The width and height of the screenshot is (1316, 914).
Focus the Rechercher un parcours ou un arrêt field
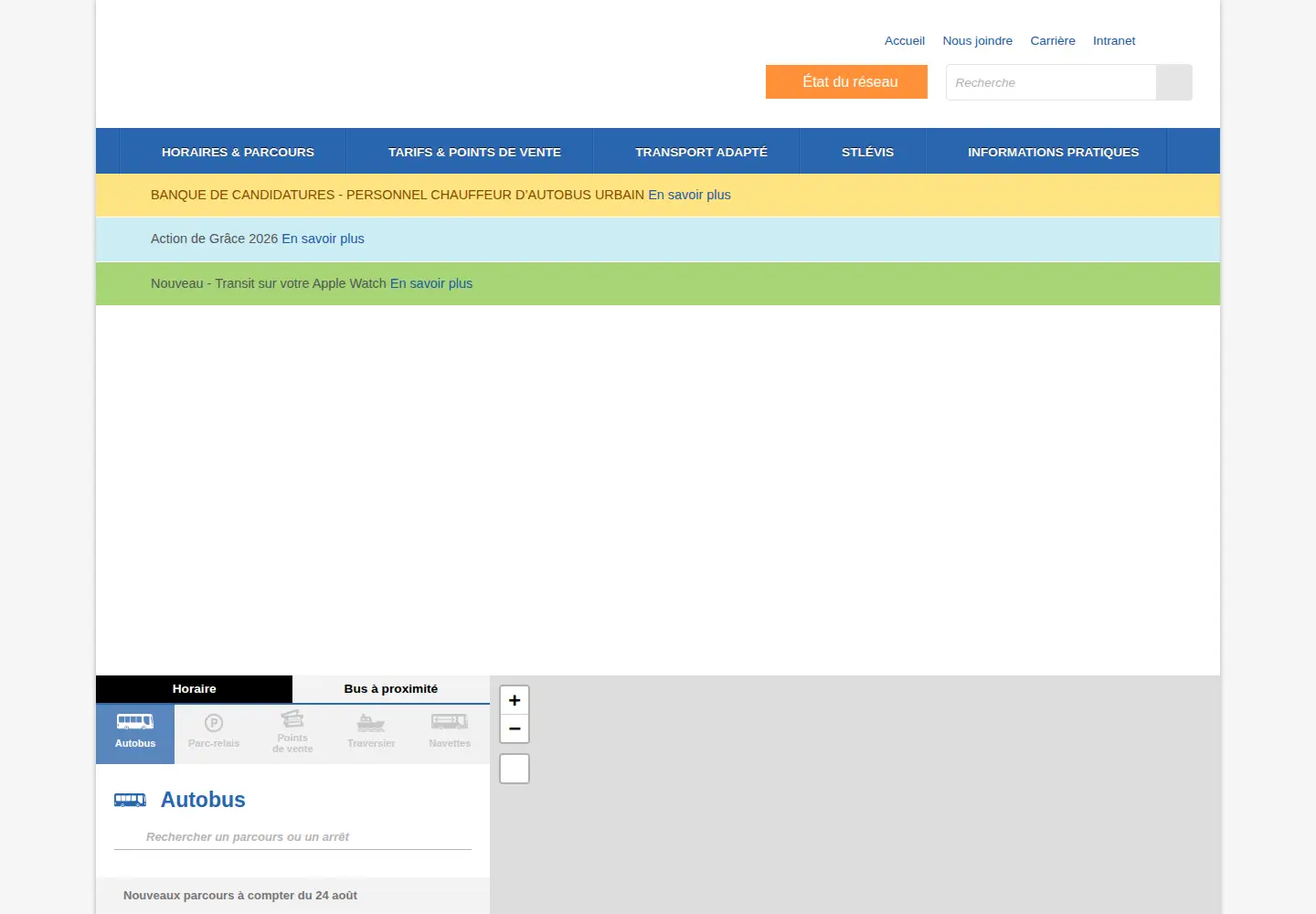pyautogui.click(x=292, y=837)
